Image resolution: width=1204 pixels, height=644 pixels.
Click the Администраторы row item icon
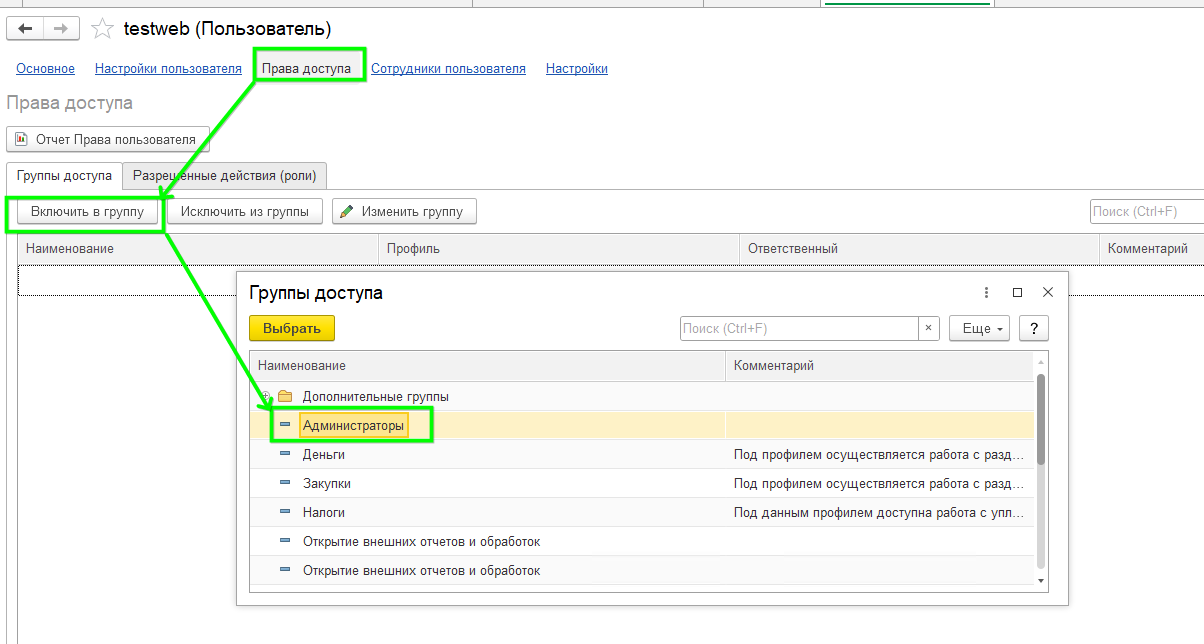pyautogui.click(x=285, y=425)
